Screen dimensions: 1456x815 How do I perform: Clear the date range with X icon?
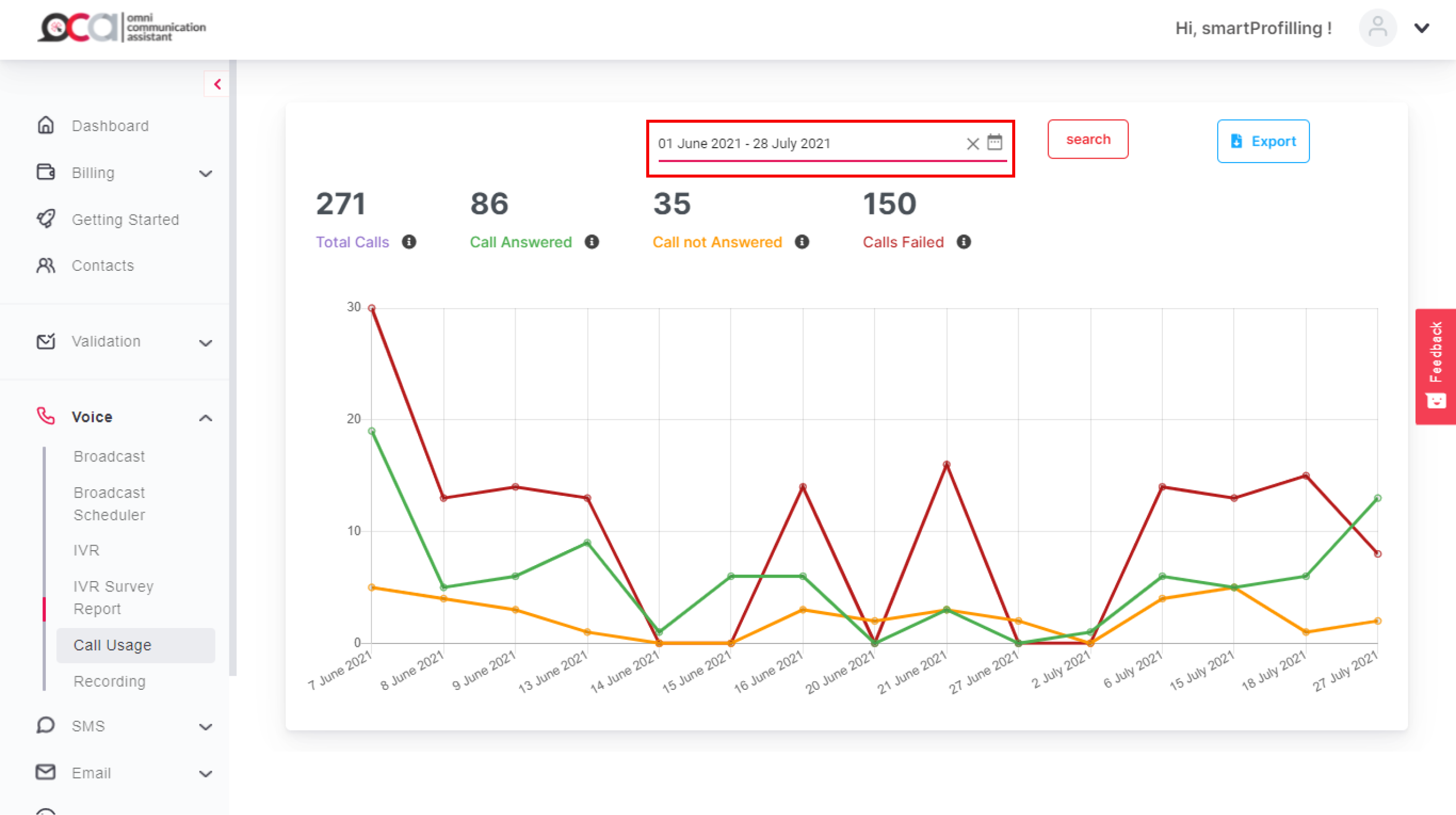click(x=972, y=144)
